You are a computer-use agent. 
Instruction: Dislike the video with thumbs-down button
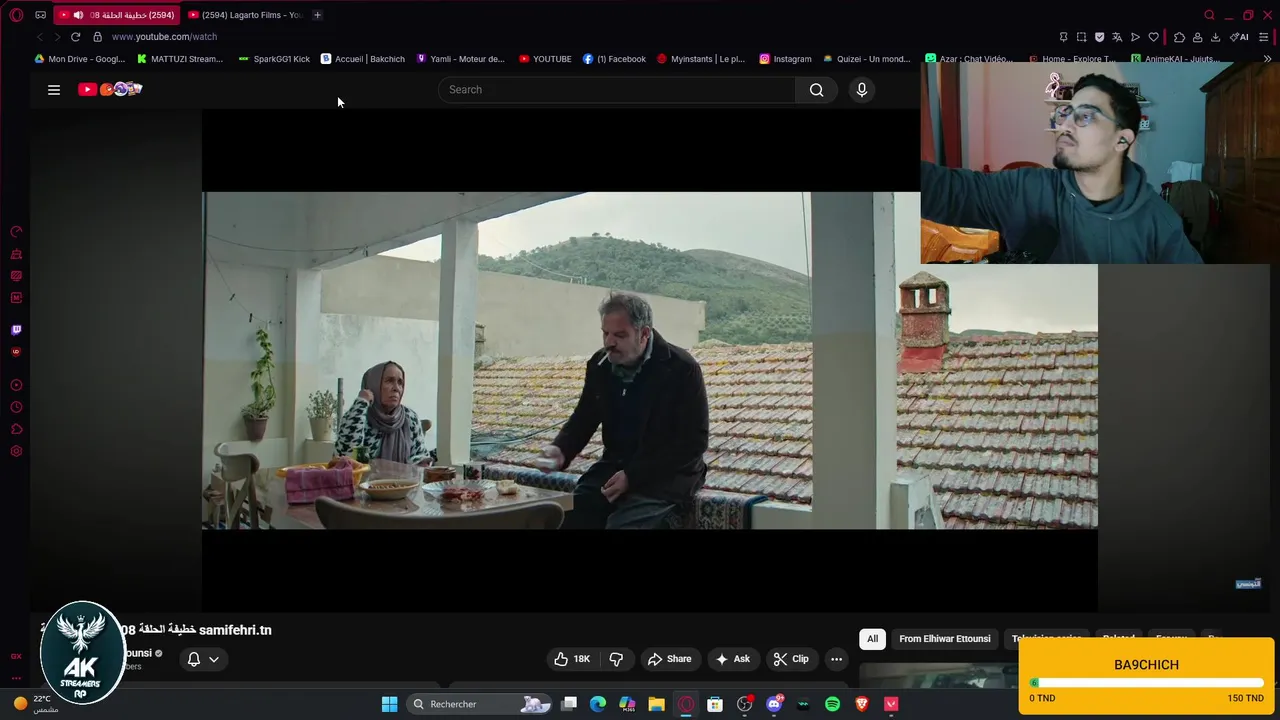point(616,659)
